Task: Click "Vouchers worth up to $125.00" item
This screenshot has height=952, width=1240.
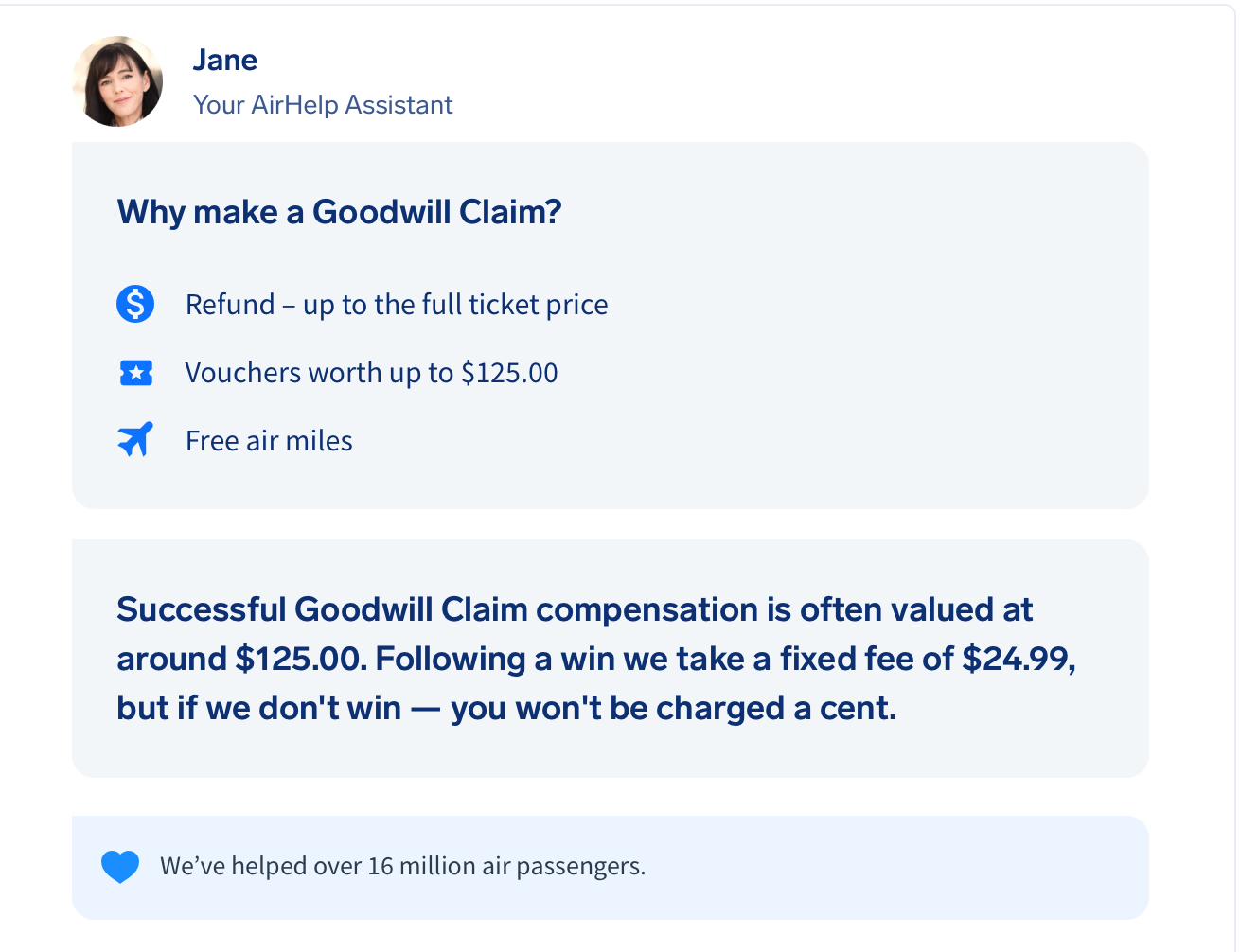Action: 371,373
